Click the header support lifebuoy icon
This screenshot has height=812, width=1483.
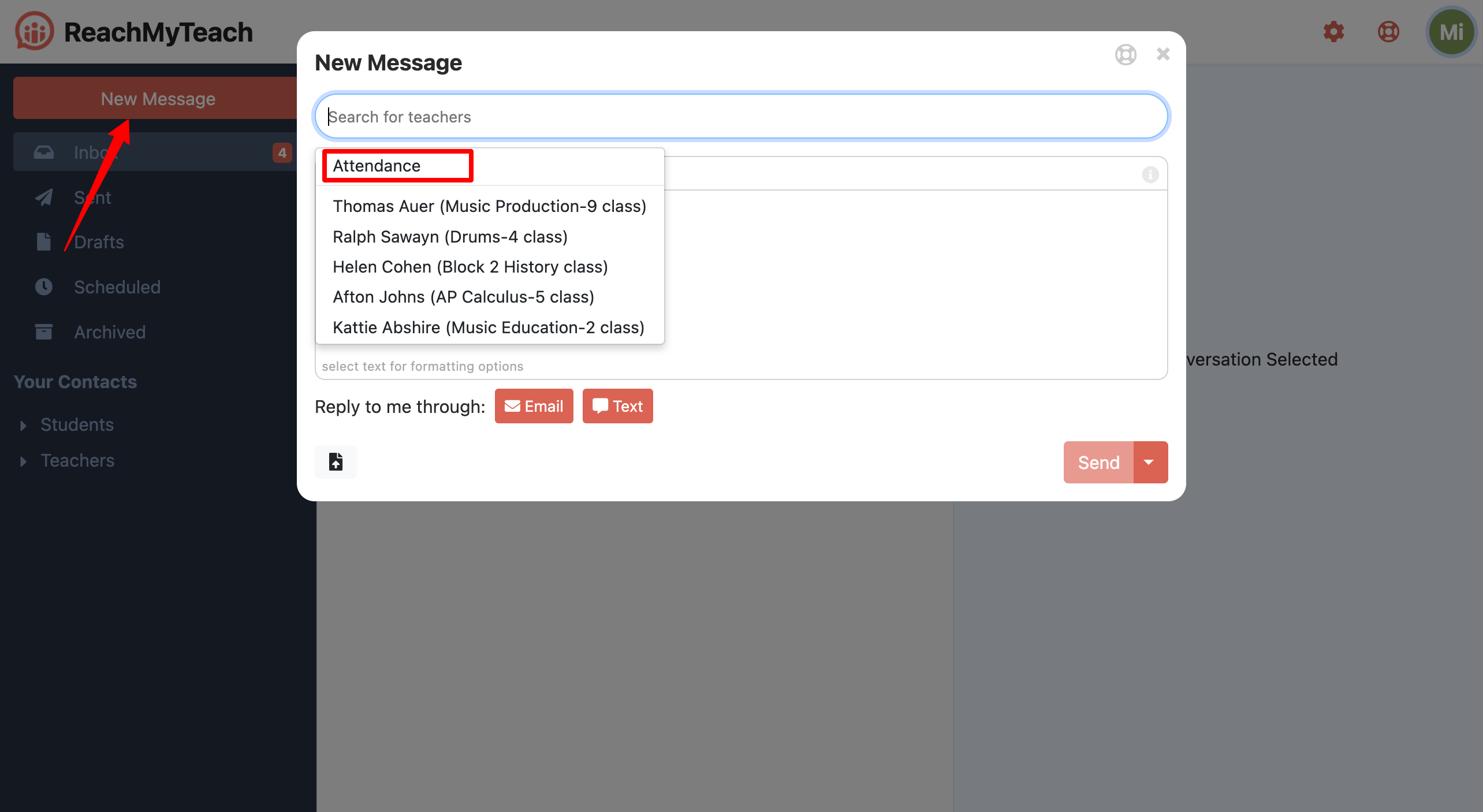pos(1388,32)
